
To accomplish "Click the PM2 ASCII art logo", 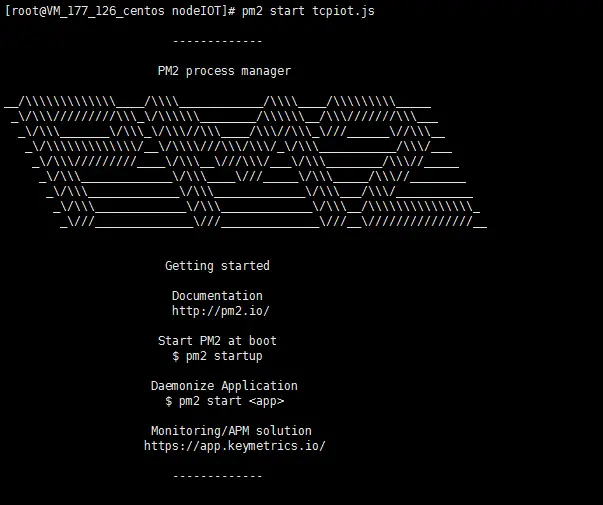I will point(246,162).
